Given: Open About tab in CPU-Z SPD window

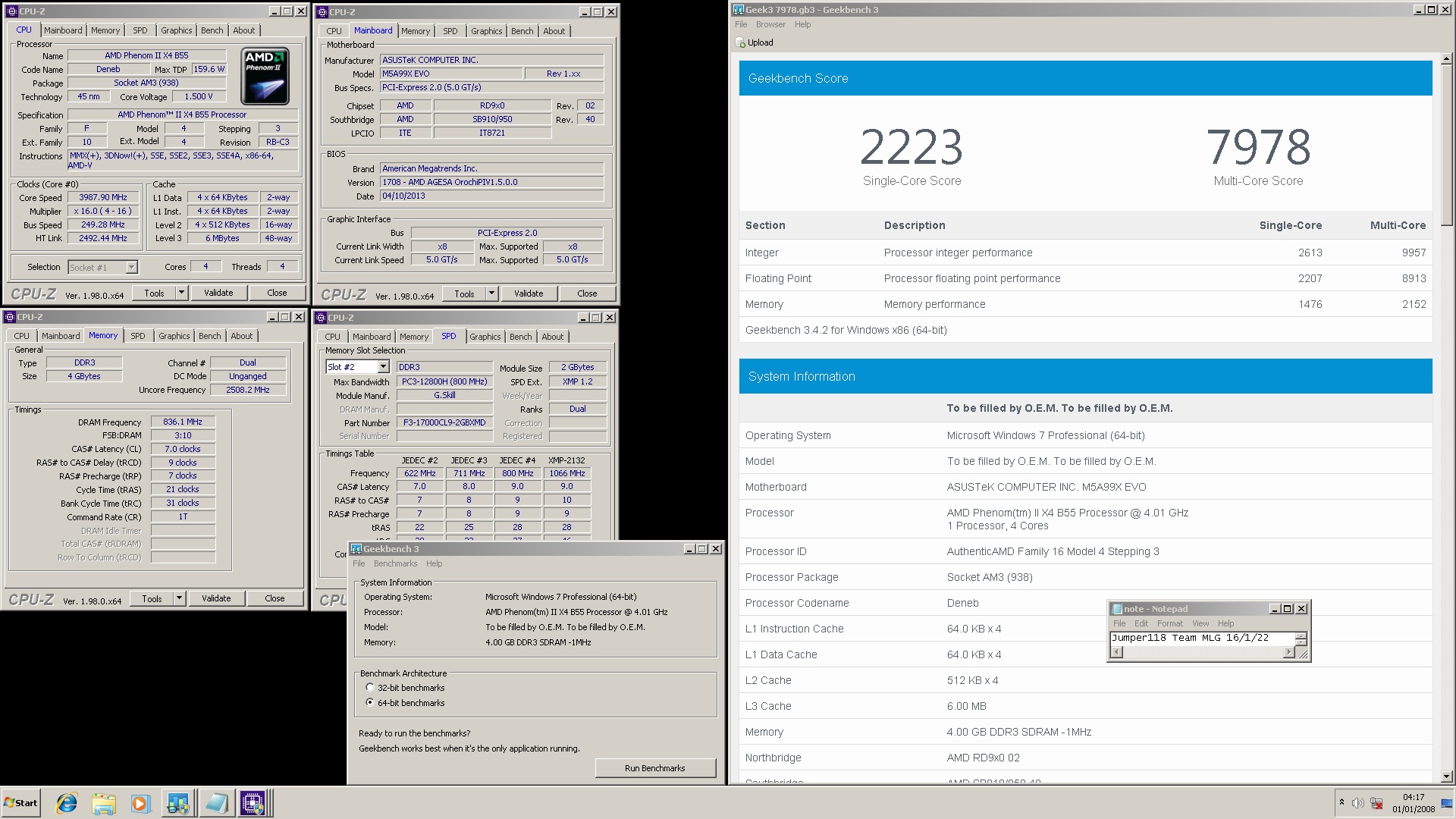Looking at the screenshot, I should tap(552, 337).
